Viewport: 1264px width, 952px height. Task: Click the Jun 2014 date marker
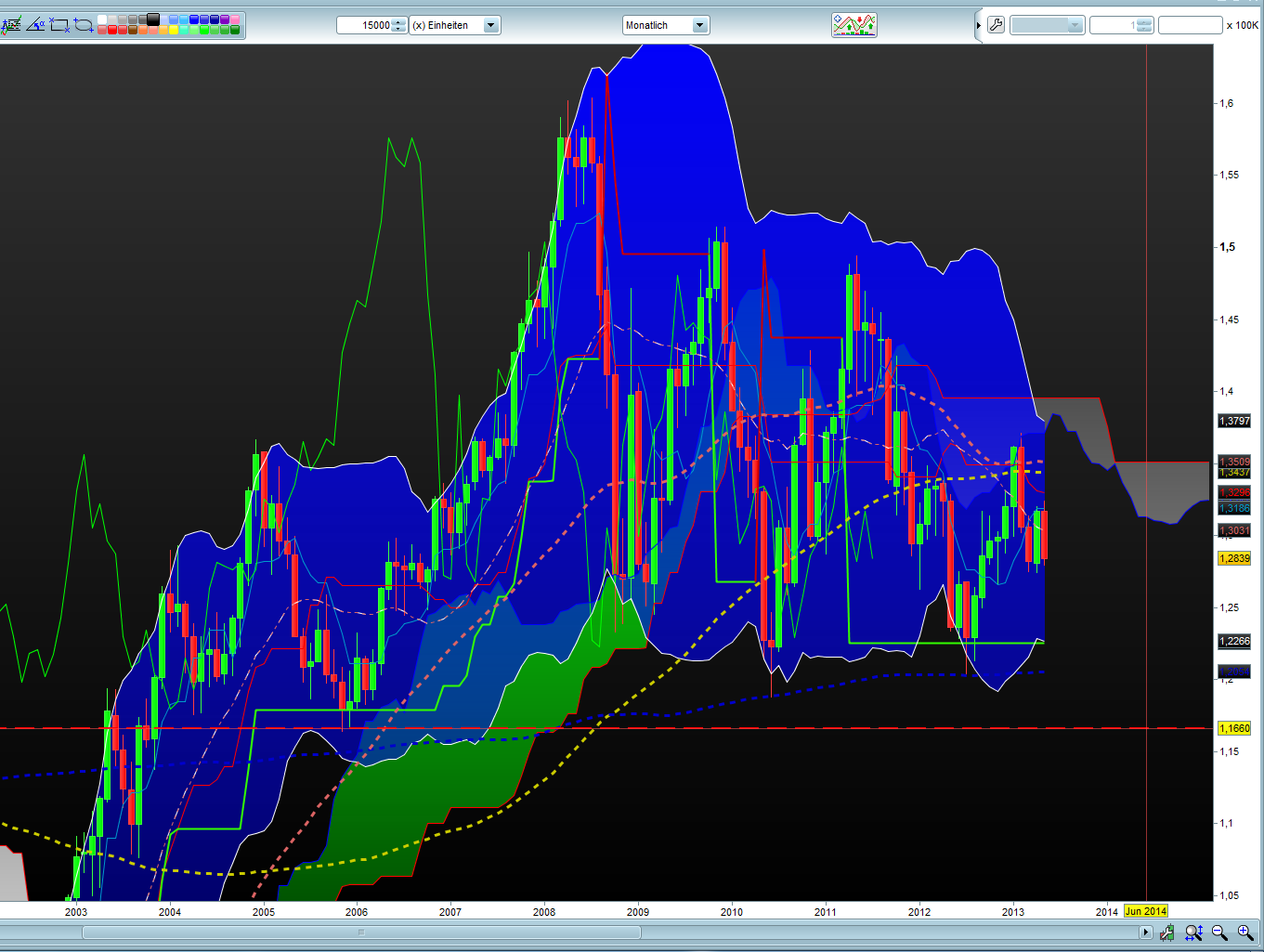pos(1146,911)
